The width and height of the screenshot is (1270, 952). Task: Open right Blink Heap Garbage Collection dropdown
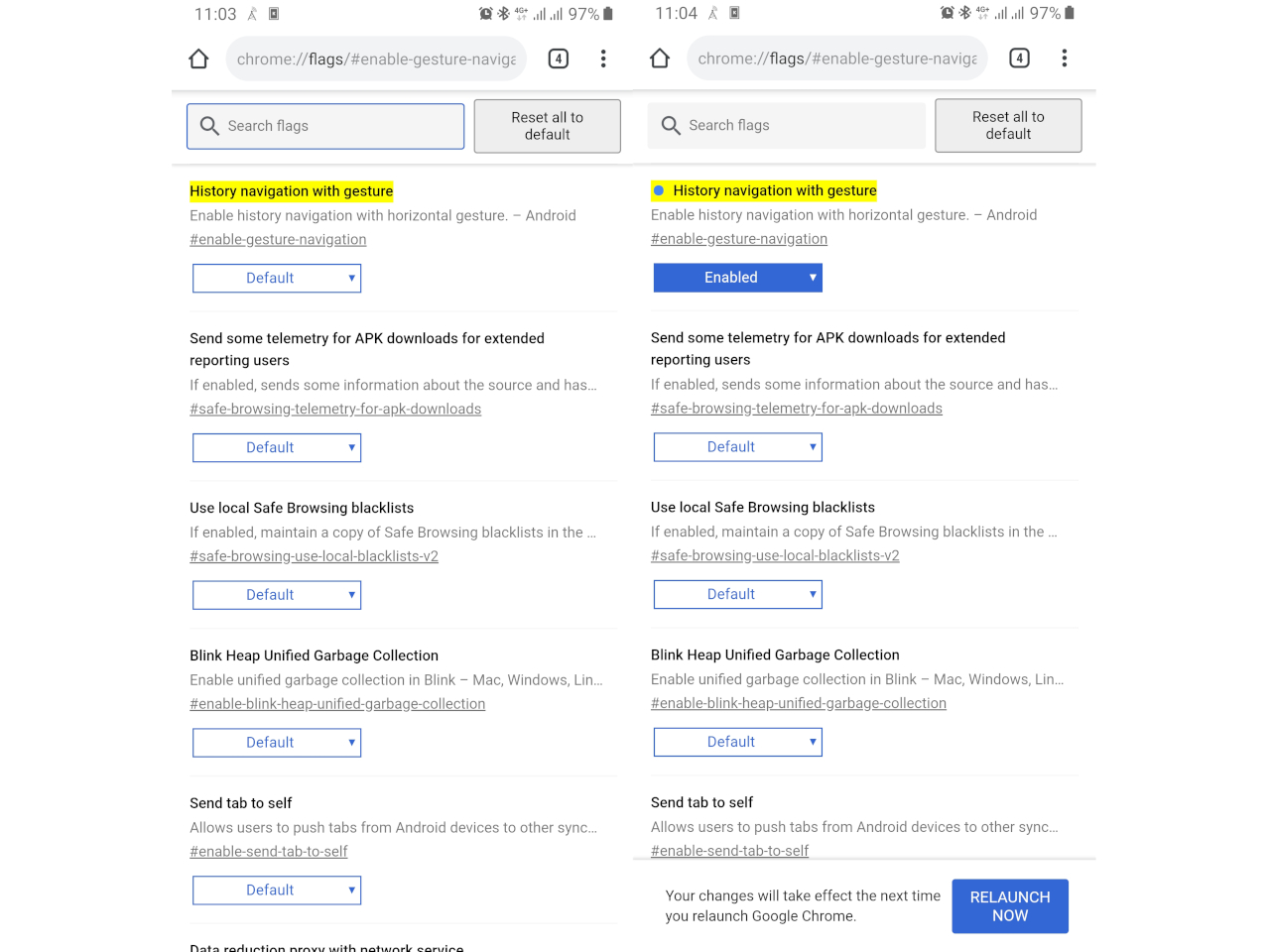738,742
